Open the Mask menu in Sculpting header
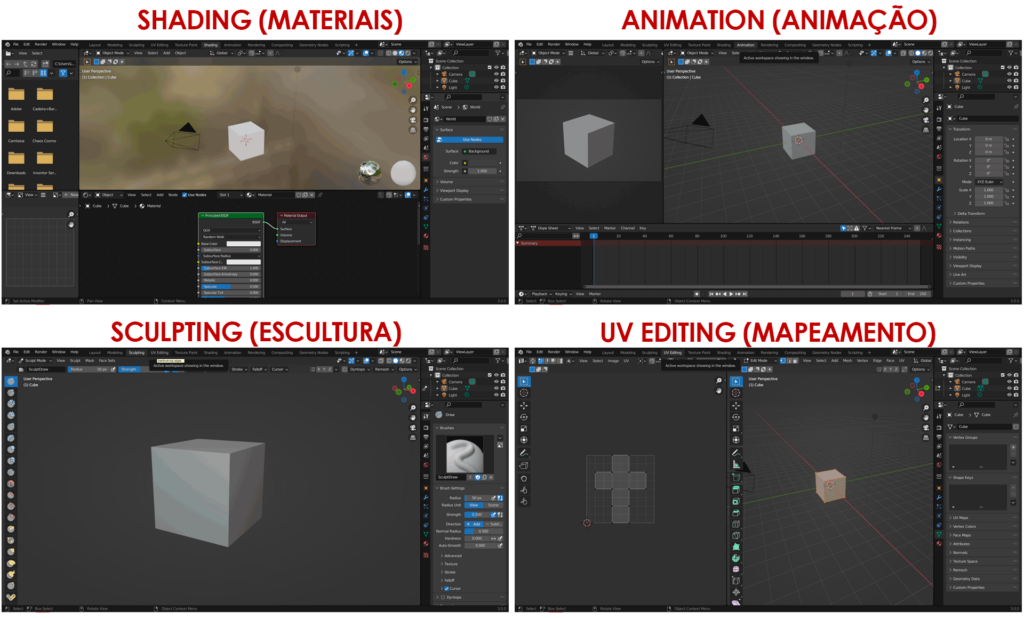The image size is (1024, 619). [90, 360]
